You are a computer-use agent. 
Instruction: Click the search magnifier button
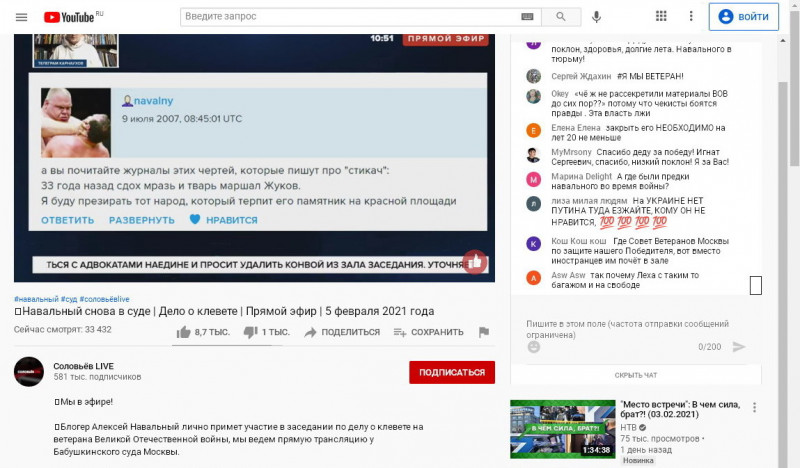point(561,17)
